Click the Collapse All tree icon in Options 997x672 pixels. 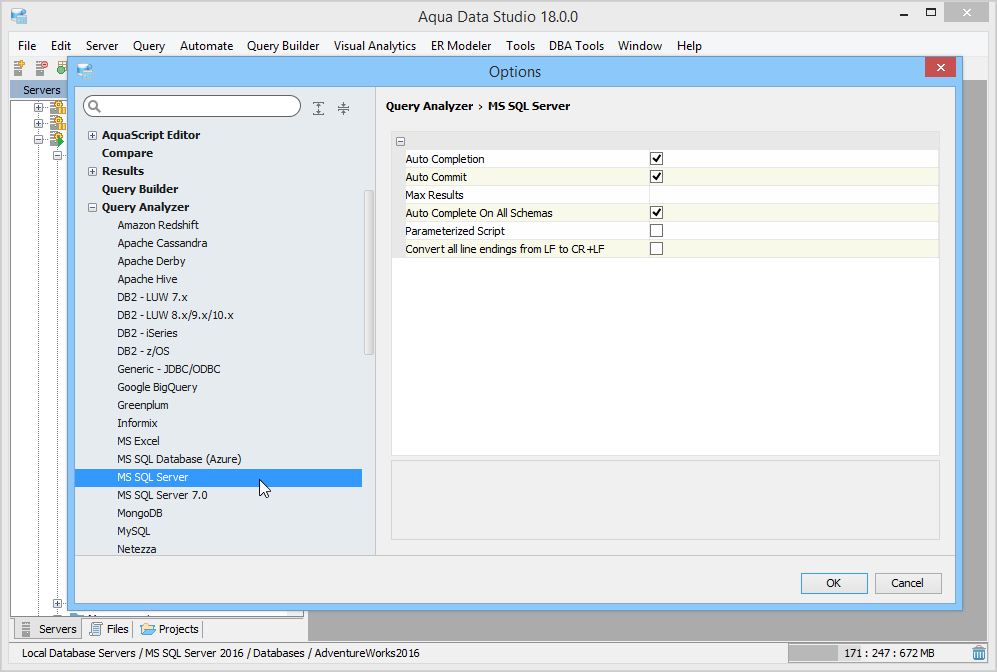tap(343, 108)
